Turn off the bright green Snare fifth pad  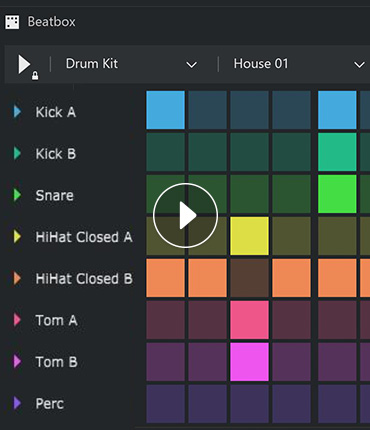click(337, 194)
